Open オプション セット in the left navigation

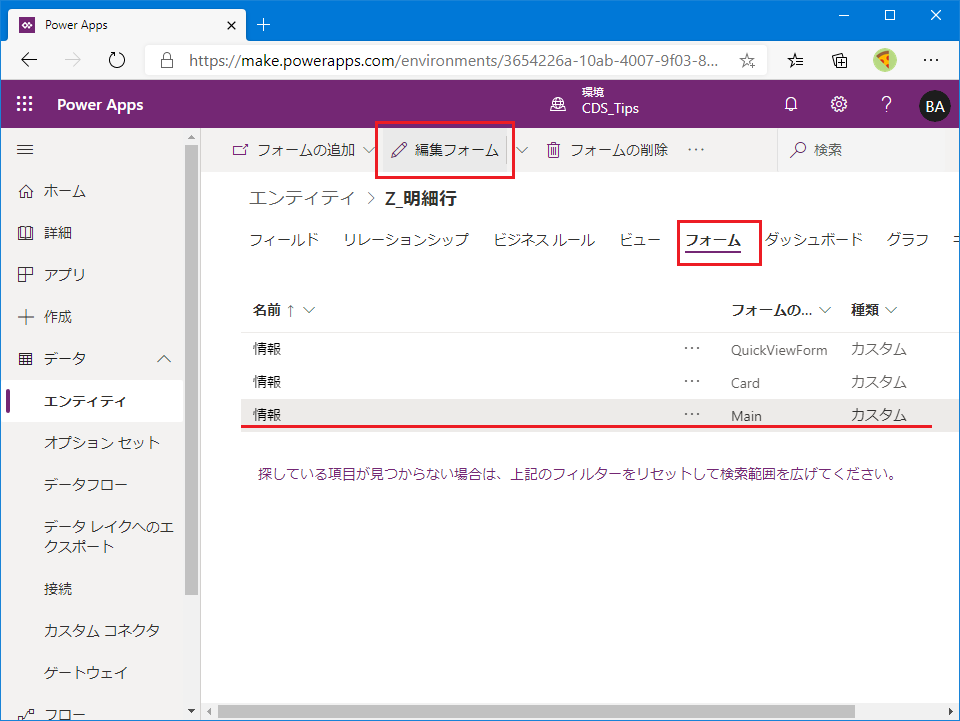click(102, 443)
